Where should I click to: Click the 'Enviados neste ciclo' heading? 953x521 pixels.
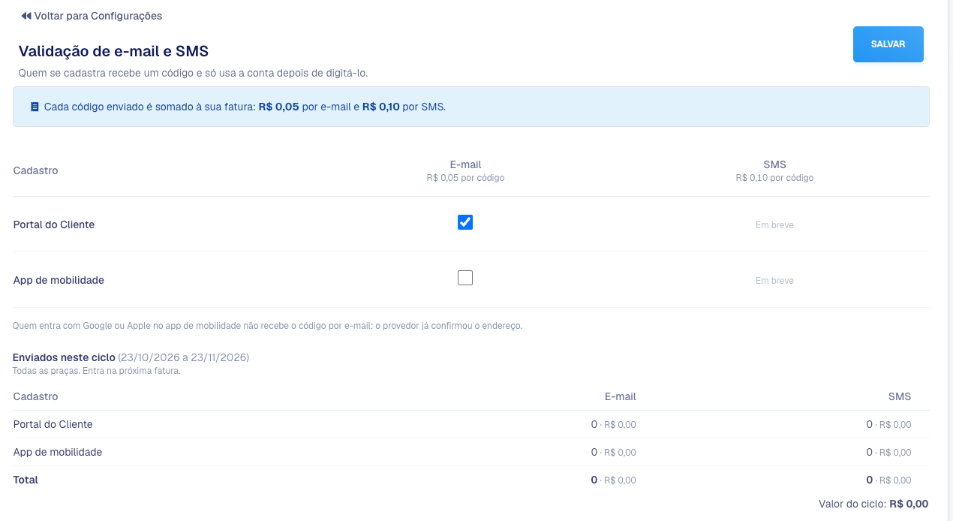click(64, 357)
